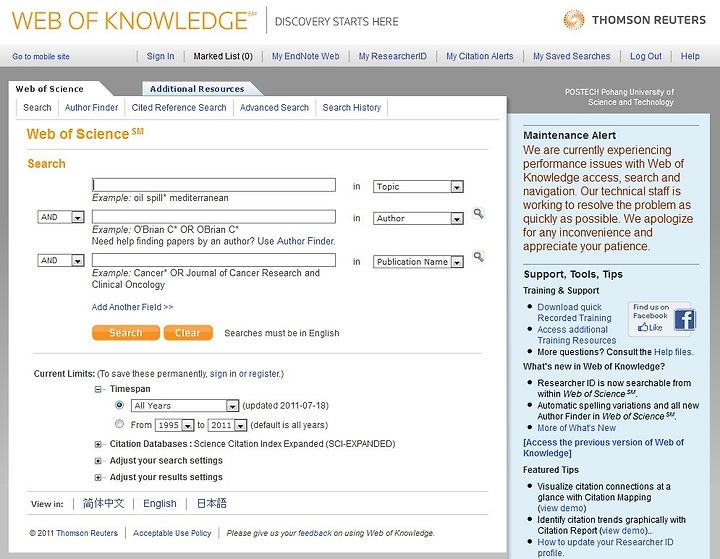
Task: Click the Publication Name lookup magnifier icon
Action: point(478,257)
